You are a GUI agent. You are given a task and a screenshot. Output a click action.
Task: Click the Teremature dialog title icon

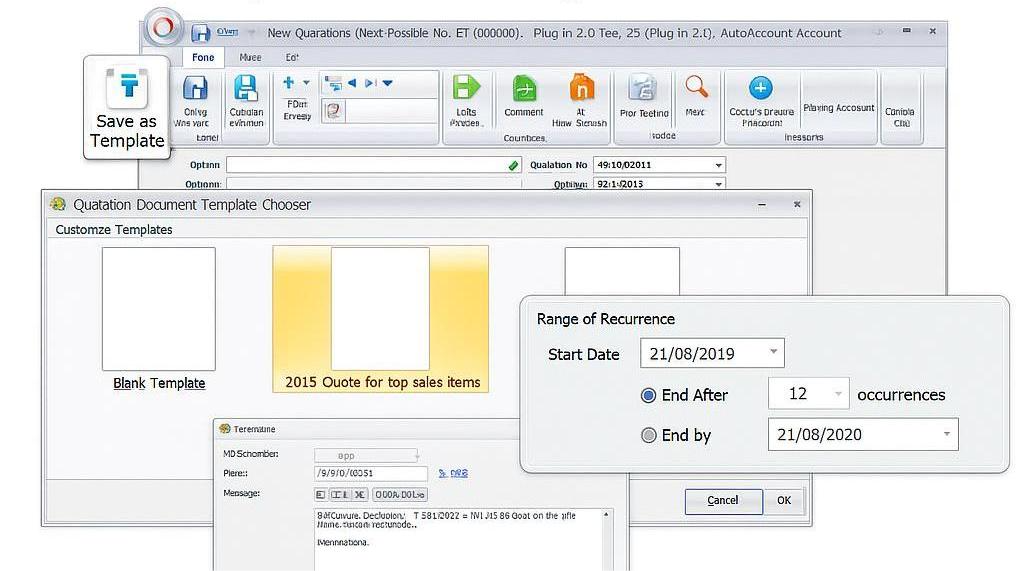[x=225, y=429]
